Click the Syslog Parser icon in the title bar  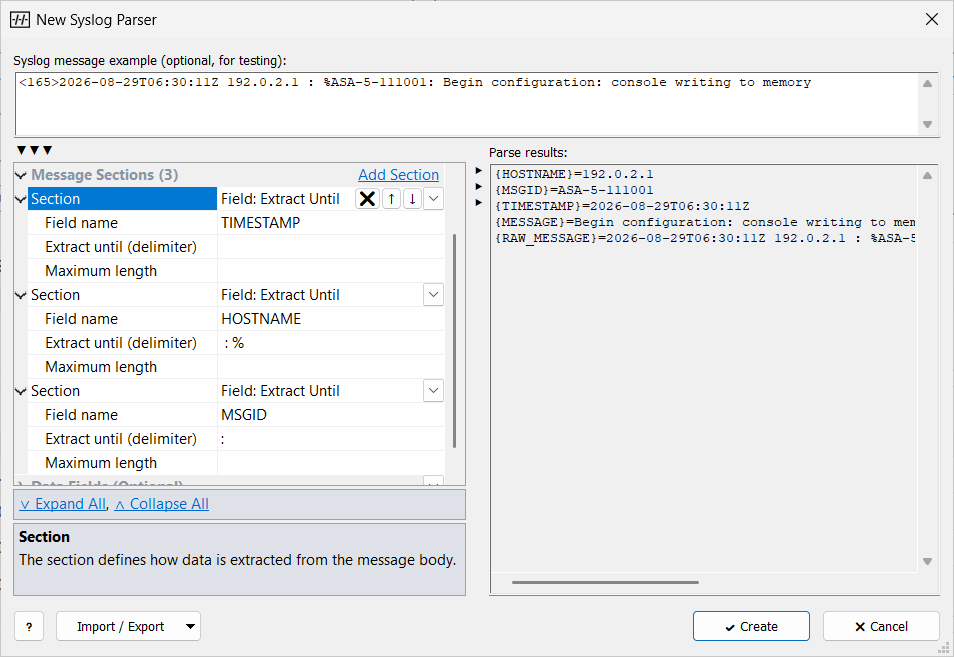(x=20, y=19)
